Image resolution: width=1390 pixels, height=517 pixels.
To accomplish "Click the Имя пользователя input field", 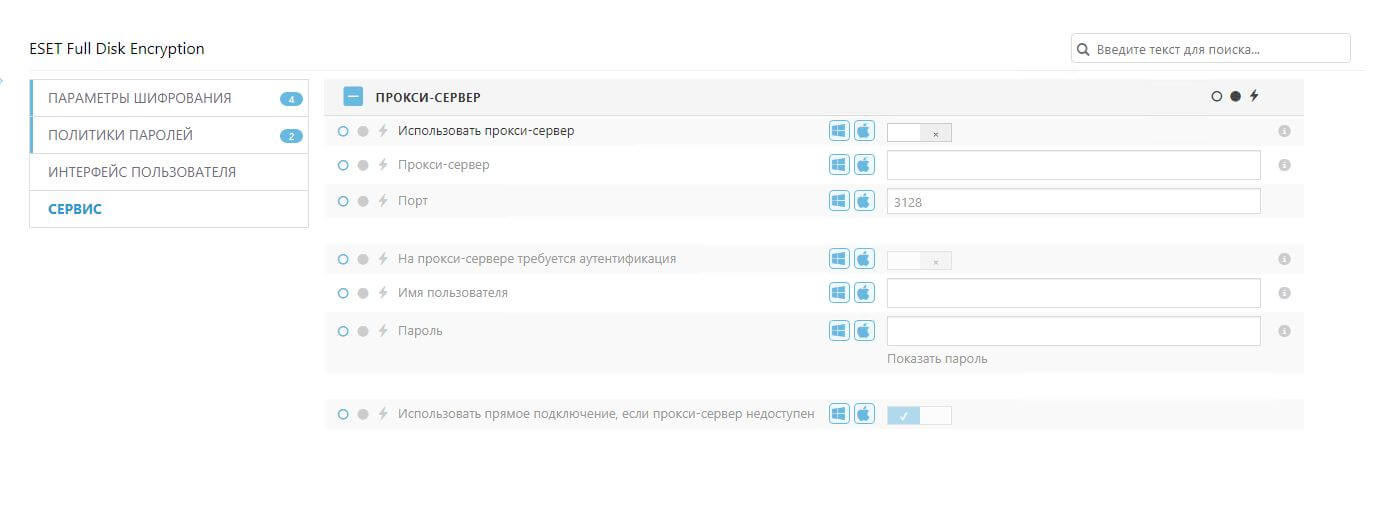I will click(1073, 293).
